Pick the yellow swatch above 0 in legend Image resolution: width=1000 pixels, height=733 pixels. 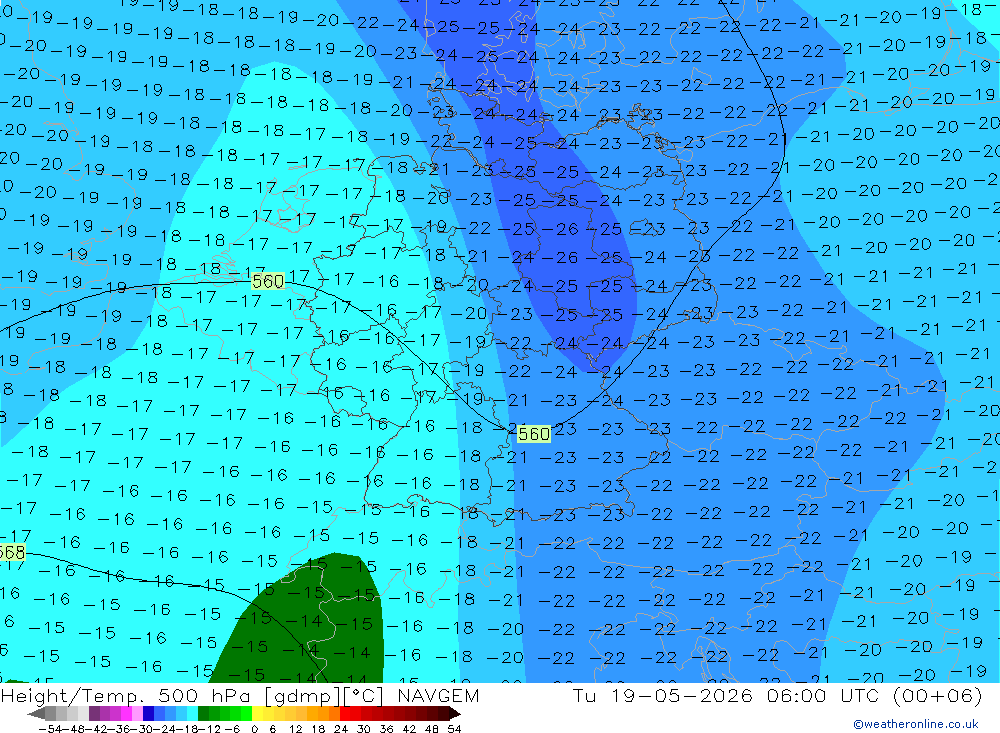(x=257, y=713)
